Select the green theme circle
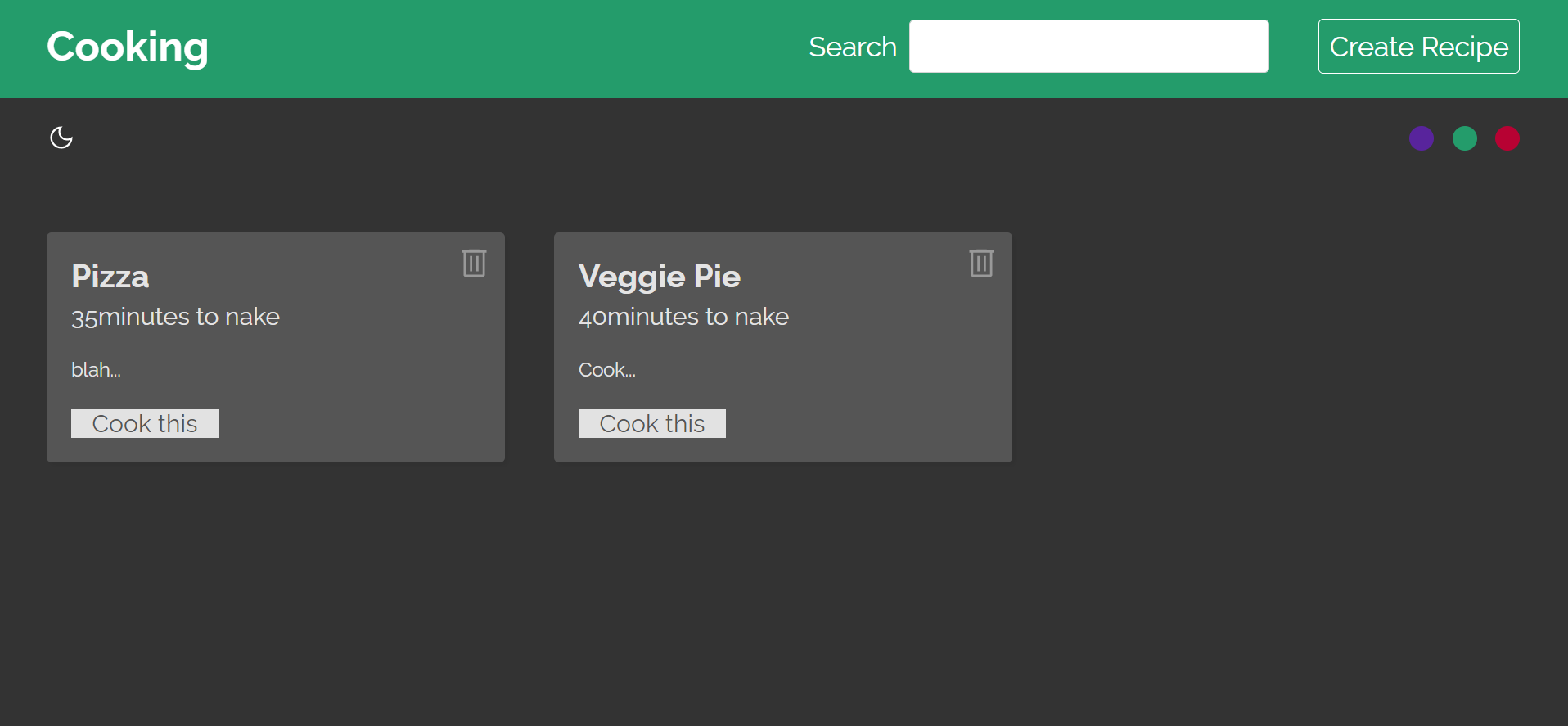The height and width of the screenshot is (726, 1568). [x=1464, y=138]
